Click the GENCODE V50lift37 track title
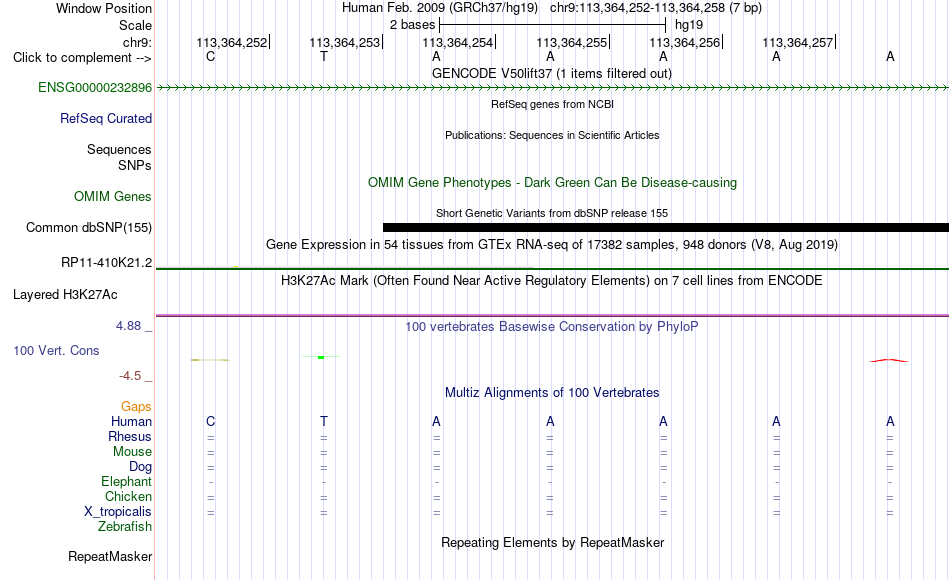Image resolution: width=950 pixels, height=580 pixels. (551, 73)
